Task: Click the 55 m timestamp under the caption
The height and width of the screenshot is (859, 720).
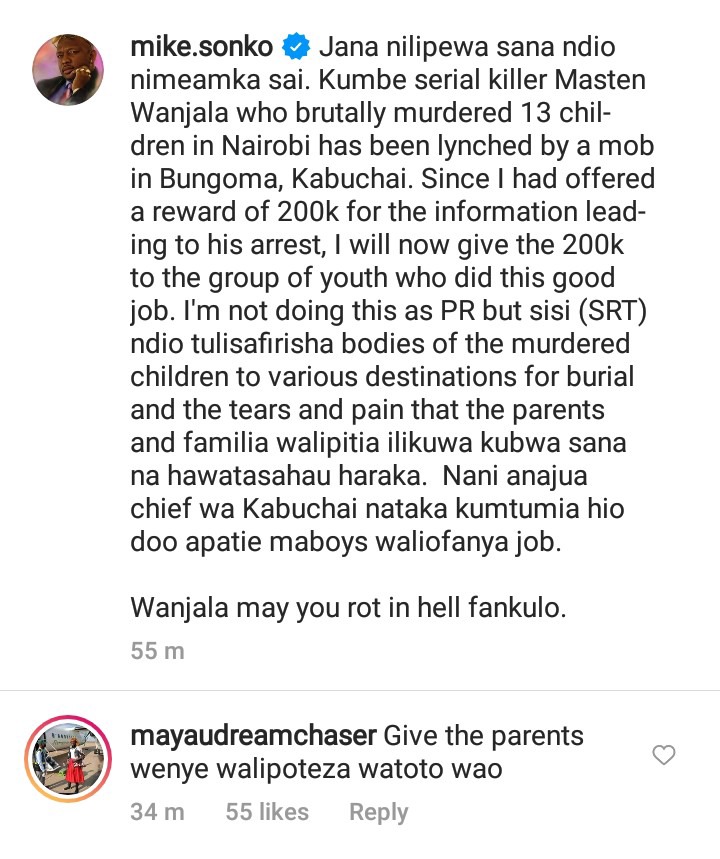Action: (x=157, y=651)
